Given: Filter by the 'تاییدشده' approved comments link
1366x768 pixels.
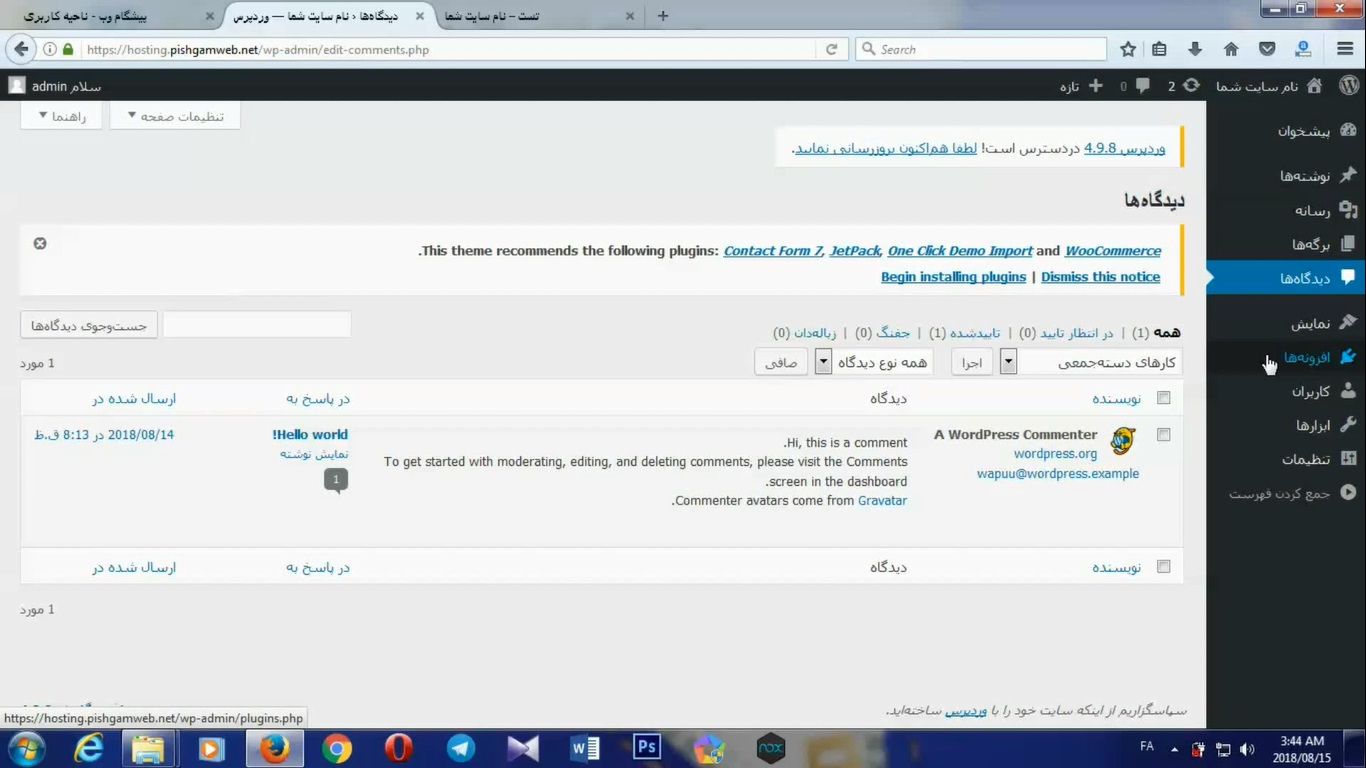Looking at the screenshot, I should pyautogui.click(x=975, y=333).
